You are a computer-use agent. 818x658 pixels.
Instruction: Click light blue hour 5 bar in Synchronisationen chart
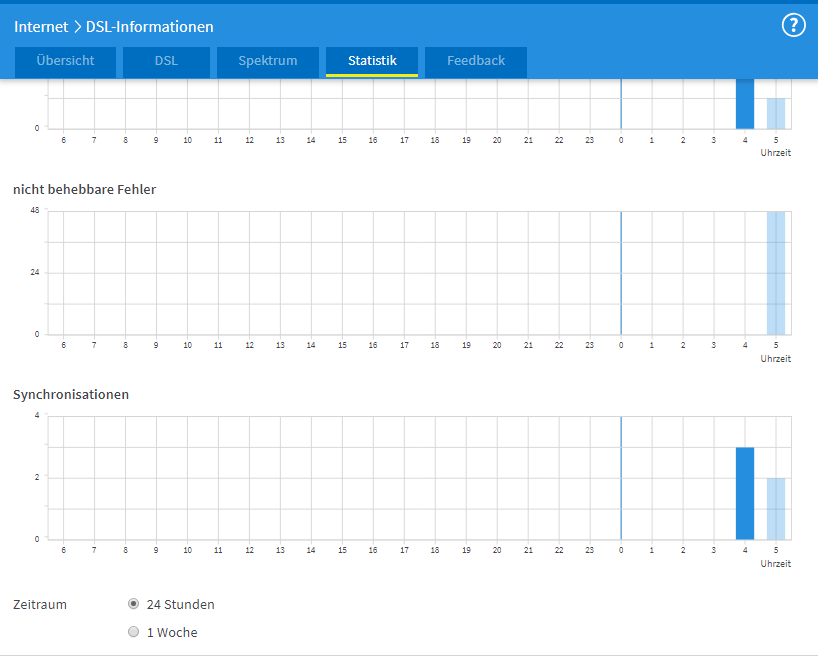(x=776, y=508)
